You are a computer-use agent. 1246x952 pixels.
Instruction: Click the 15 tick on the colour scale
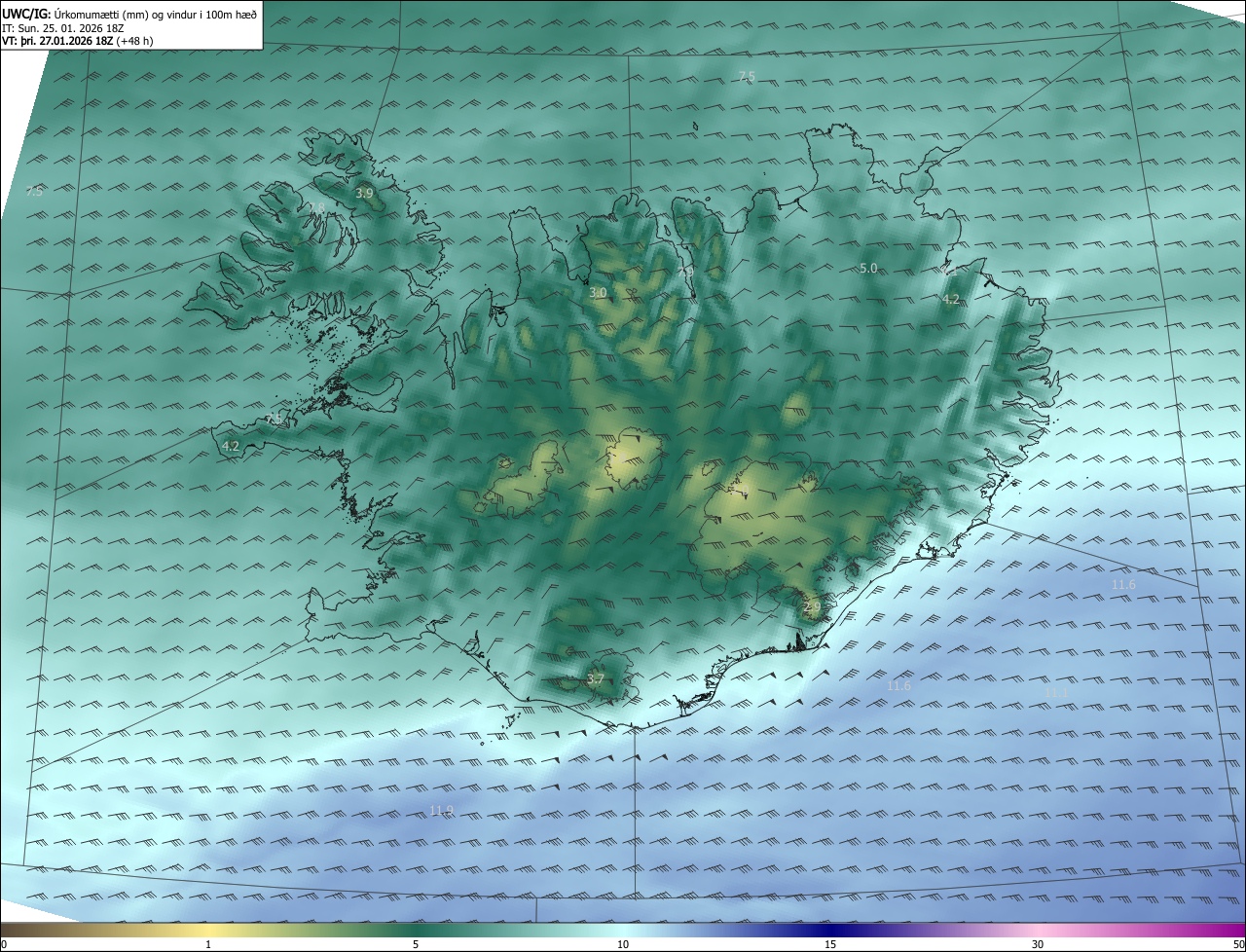coord(830,944)
